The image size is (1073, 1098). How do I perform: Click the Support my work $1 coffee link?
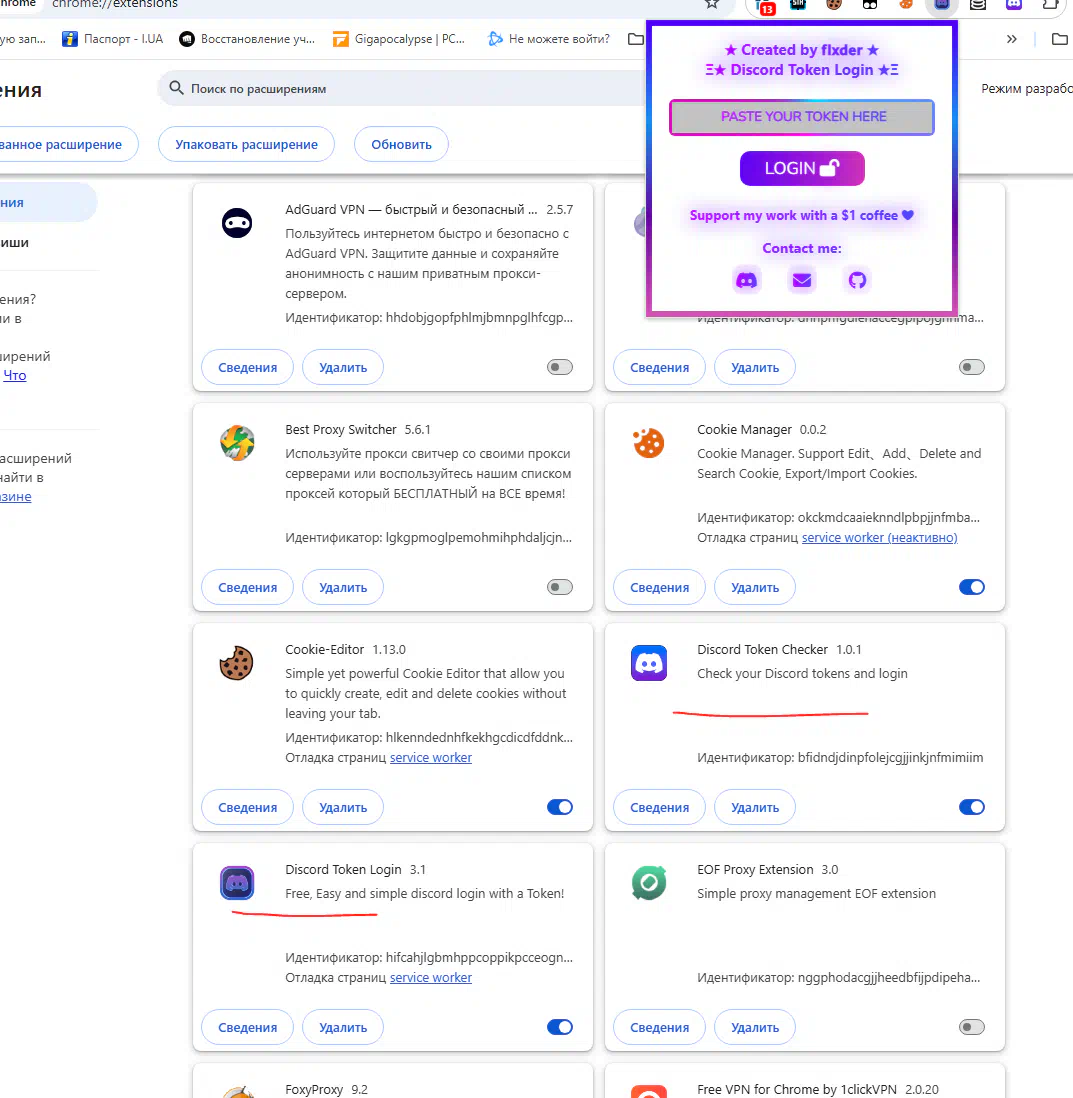(802, 215)
